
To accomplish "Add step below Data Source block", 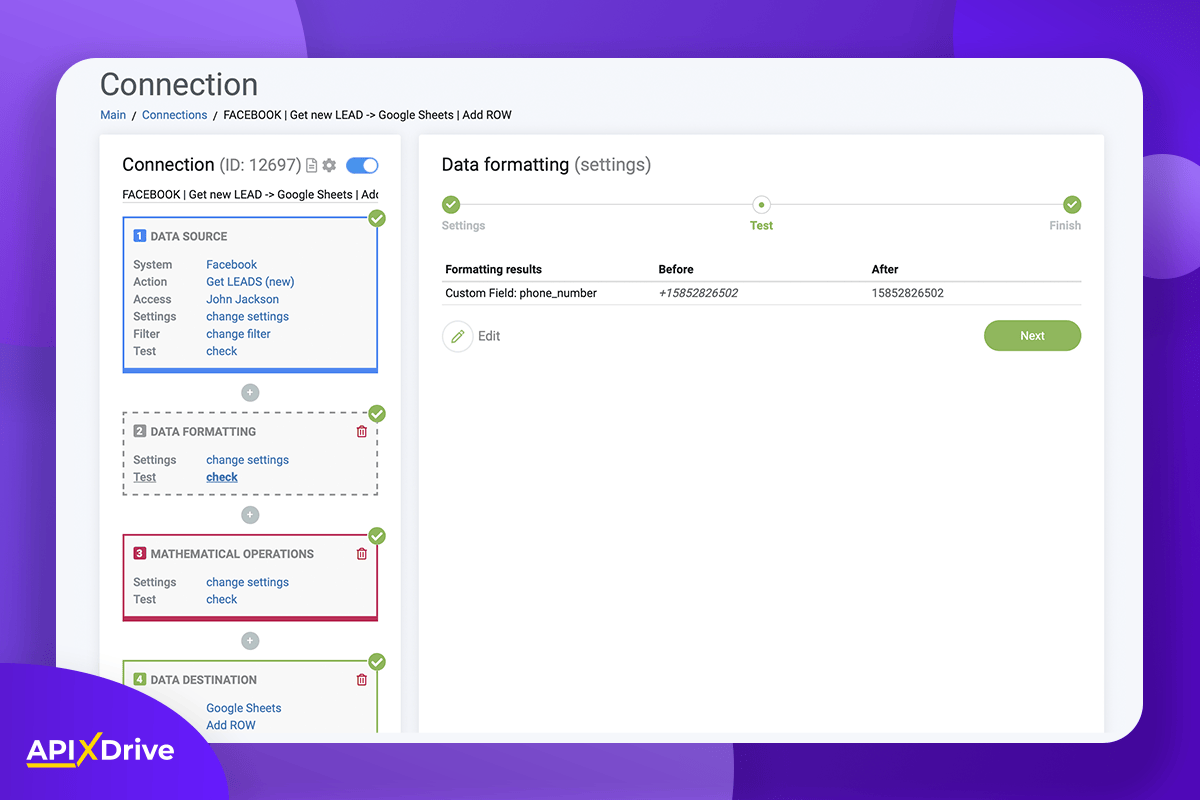I will point(250,393).
